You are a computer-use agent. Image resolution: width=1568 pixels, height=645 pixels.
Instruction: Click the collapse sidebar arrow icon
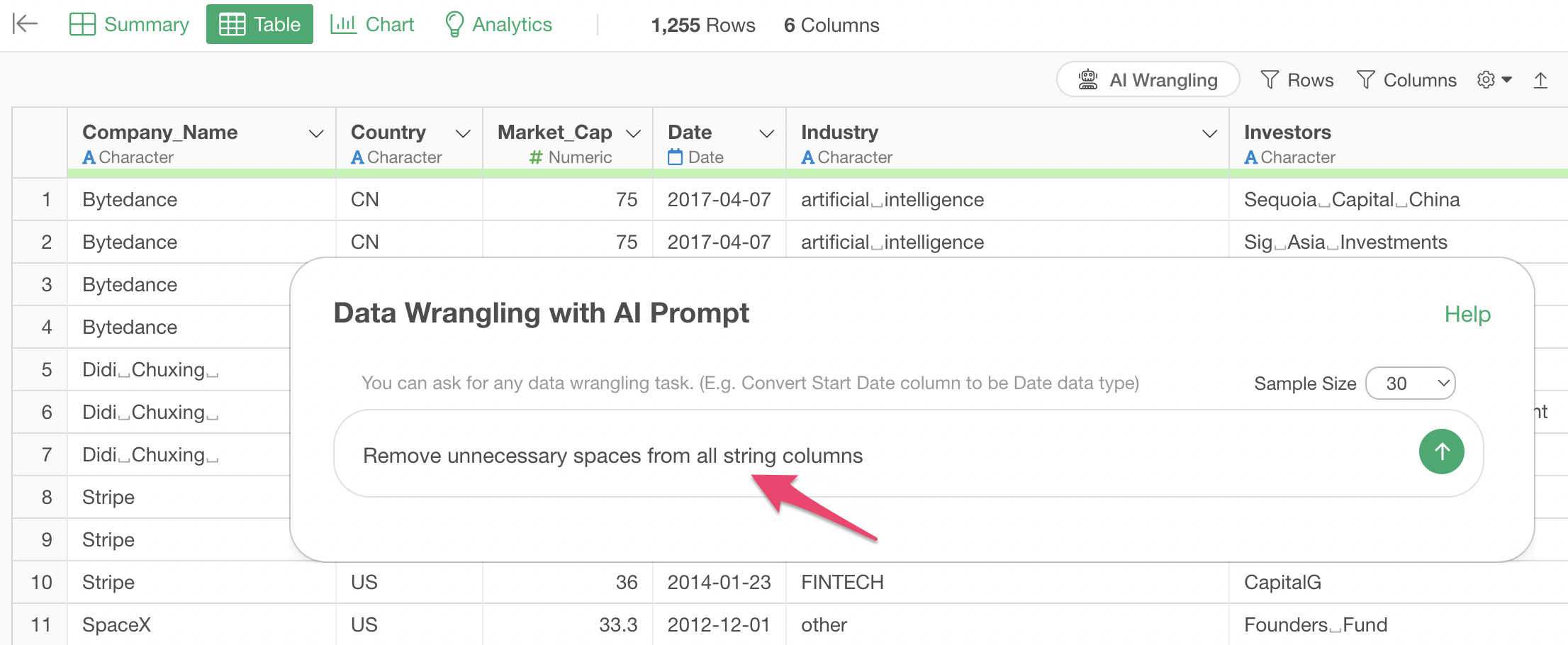pos(25,24)
